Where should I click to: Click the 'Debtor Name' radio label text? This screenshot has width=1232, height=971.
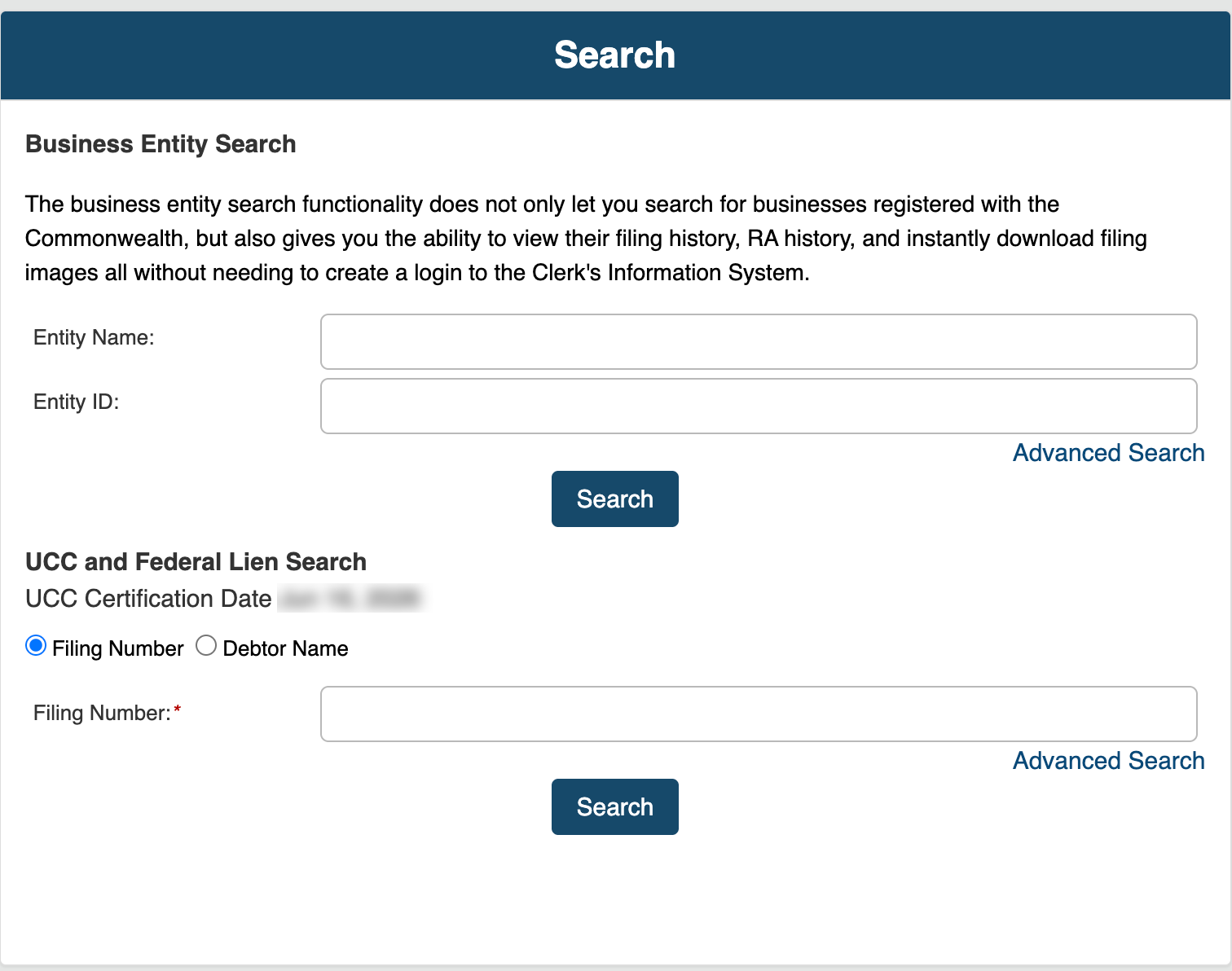tap(285, 648)
